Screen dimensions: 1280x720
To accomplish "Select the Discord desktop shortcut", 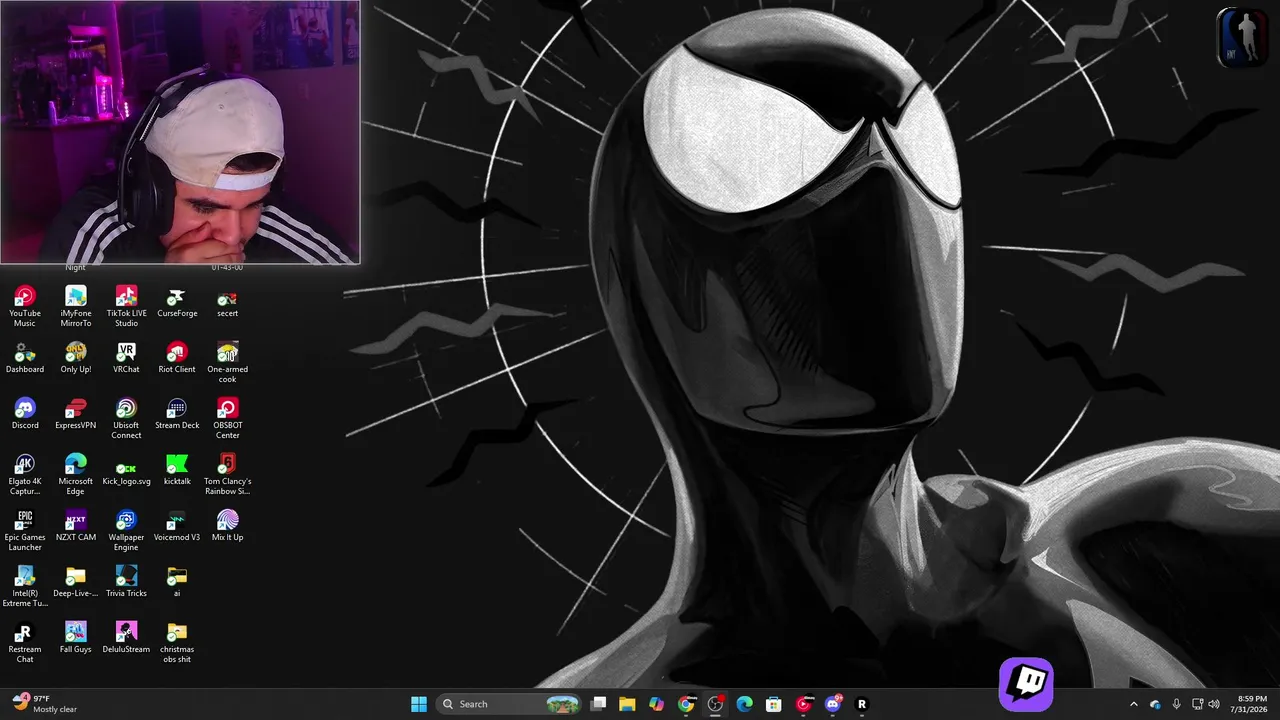I will click(x=25, y=414).
